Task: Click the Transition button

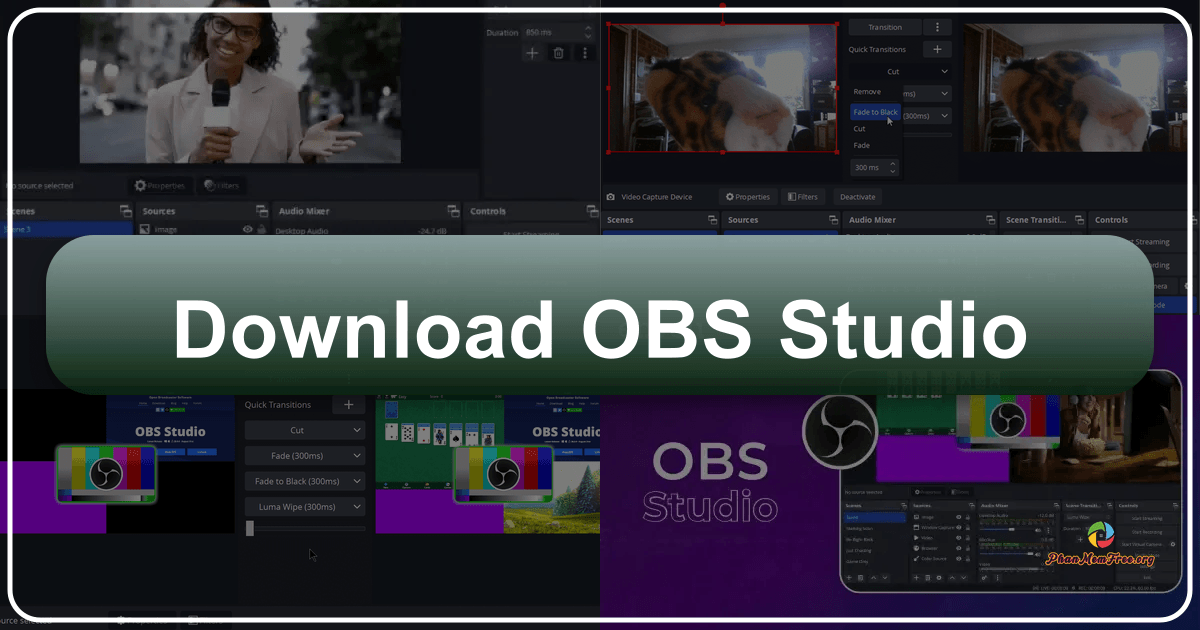Action: 886,26
